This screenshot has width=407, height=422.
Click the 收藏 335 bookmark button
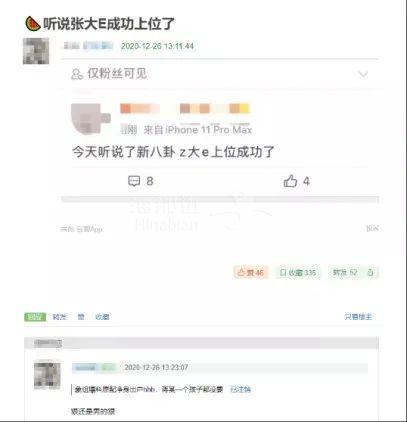(x=298, y=273)
